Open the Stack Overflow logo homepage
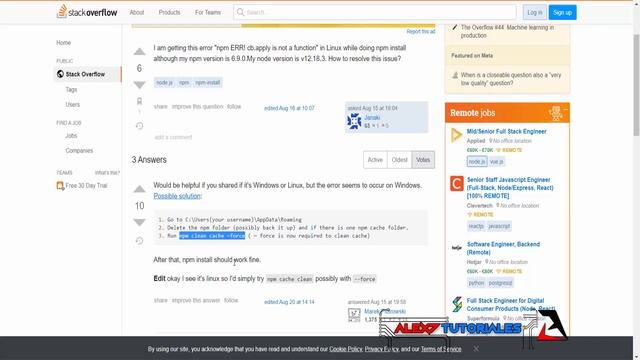This screenshot has width=640, height=360. click(87, 12)
